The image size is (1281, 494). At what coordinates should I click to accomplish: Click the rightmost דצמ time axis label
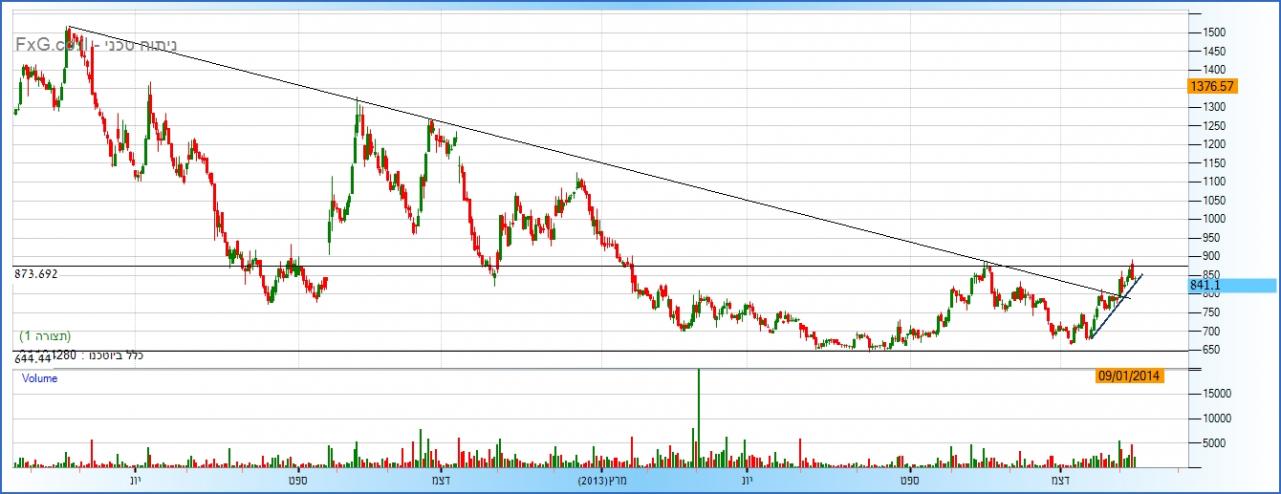tap(1058, 481)
